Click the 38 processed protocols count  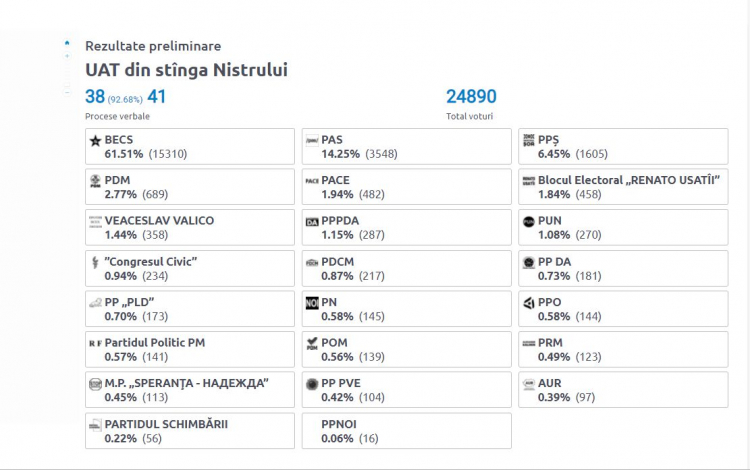(x=95, y=97)
